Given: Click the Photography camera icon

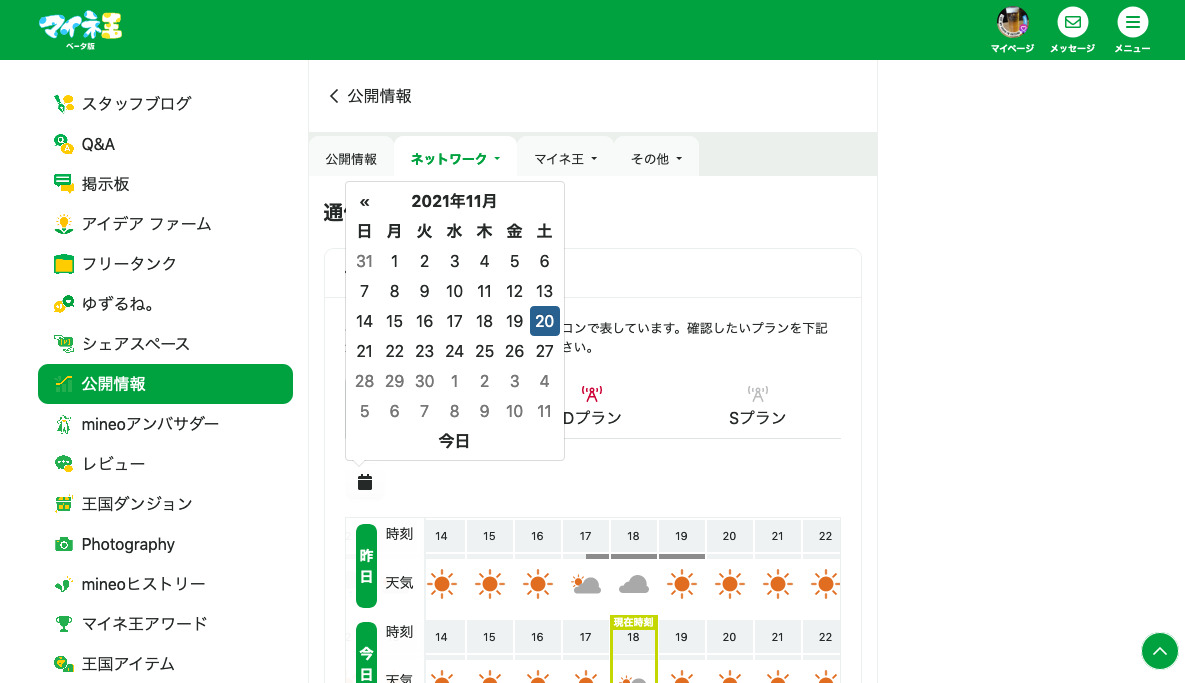Looking at the screenshot, I should click(63, 544).
